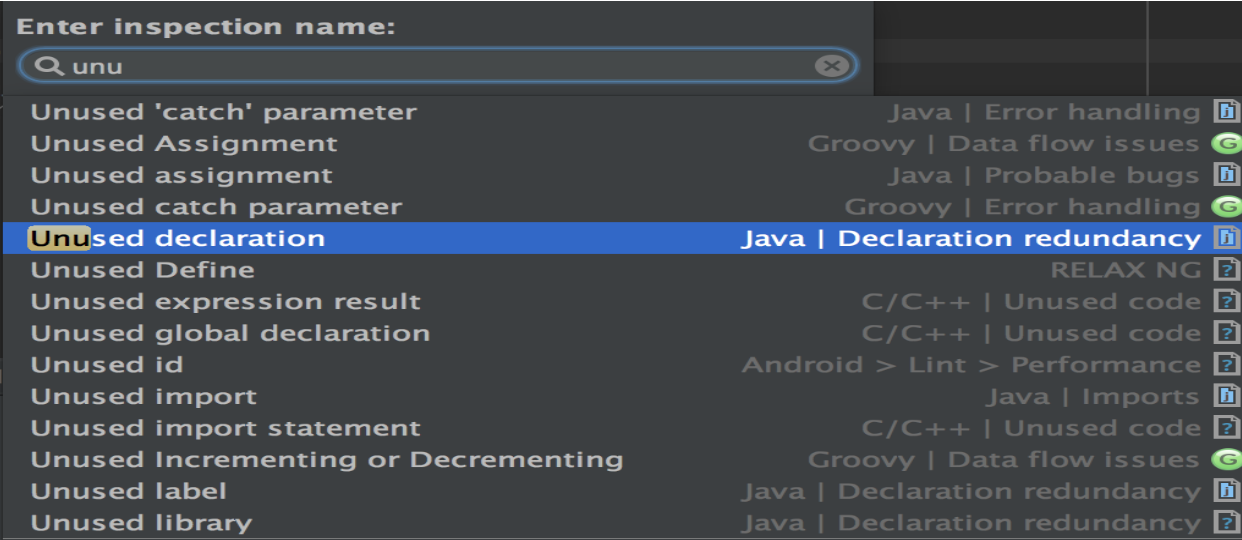This screenshot has height=540, width=1242.
Task: Click the Java icon on Unused import row
Action: 1226,397
